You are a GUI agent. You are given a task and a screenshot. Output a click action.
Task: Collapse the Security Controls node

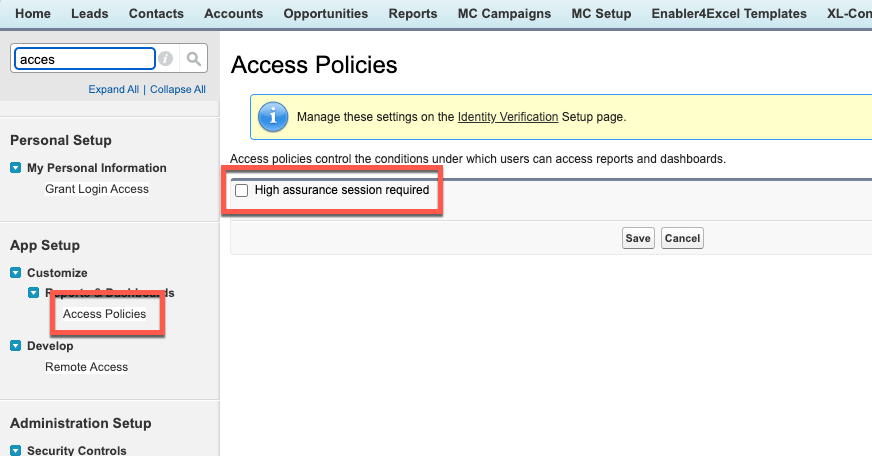16,450
